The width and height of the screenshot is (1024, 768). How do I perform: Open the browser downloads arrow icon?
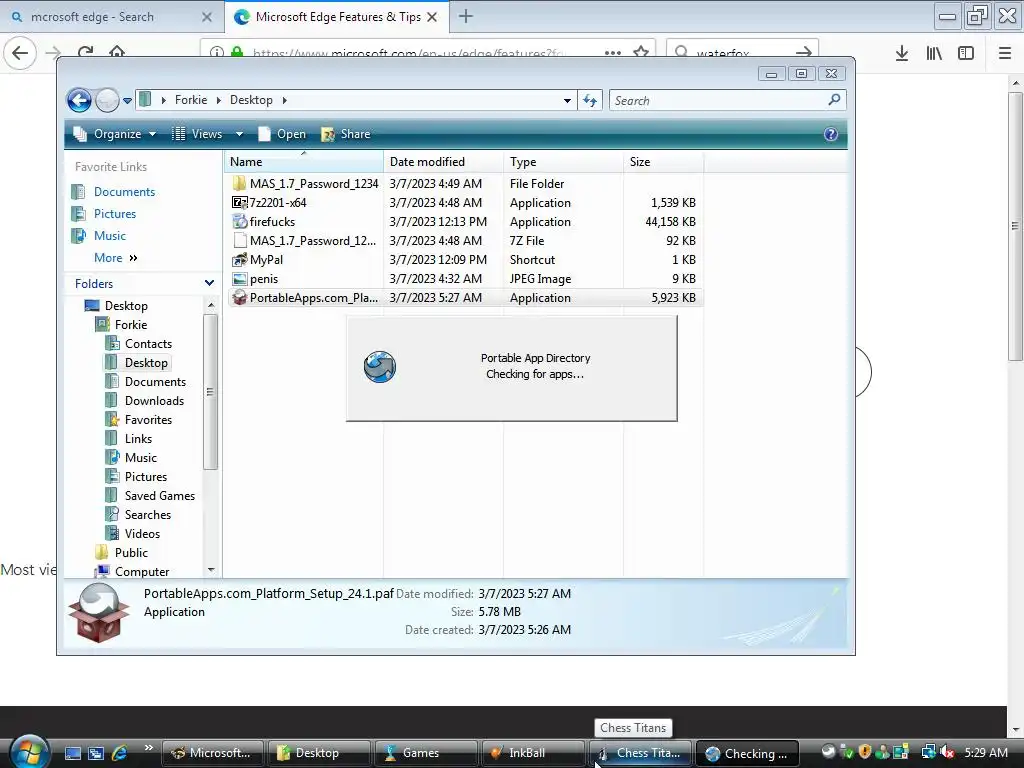click(902, 53)
